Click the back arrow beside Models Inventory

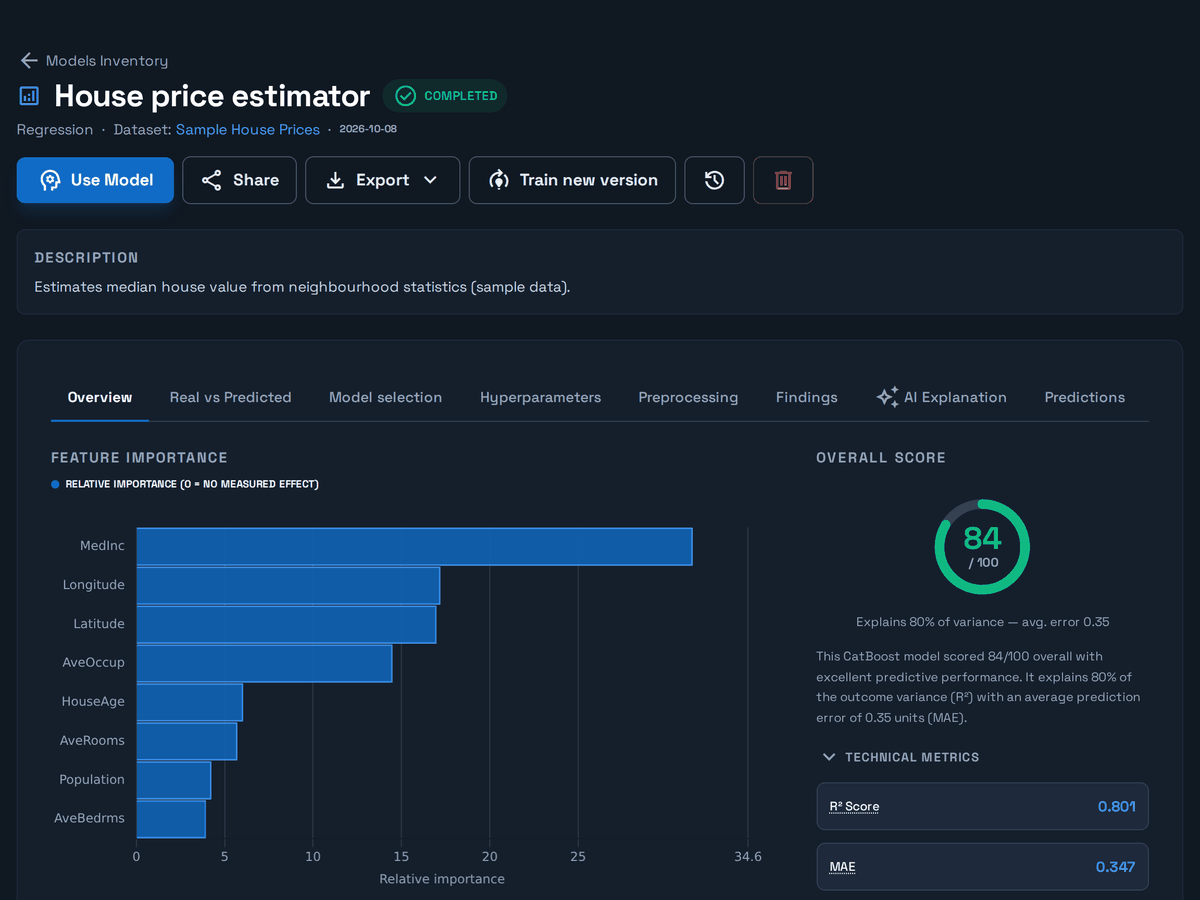click(28, 61)
